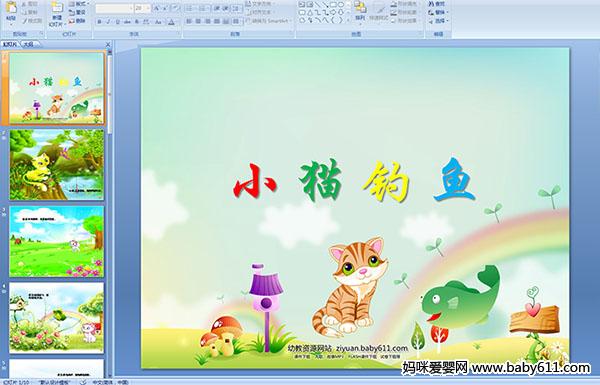Toggle Underline formatting

pyautogui.click(x=117, y=22)
